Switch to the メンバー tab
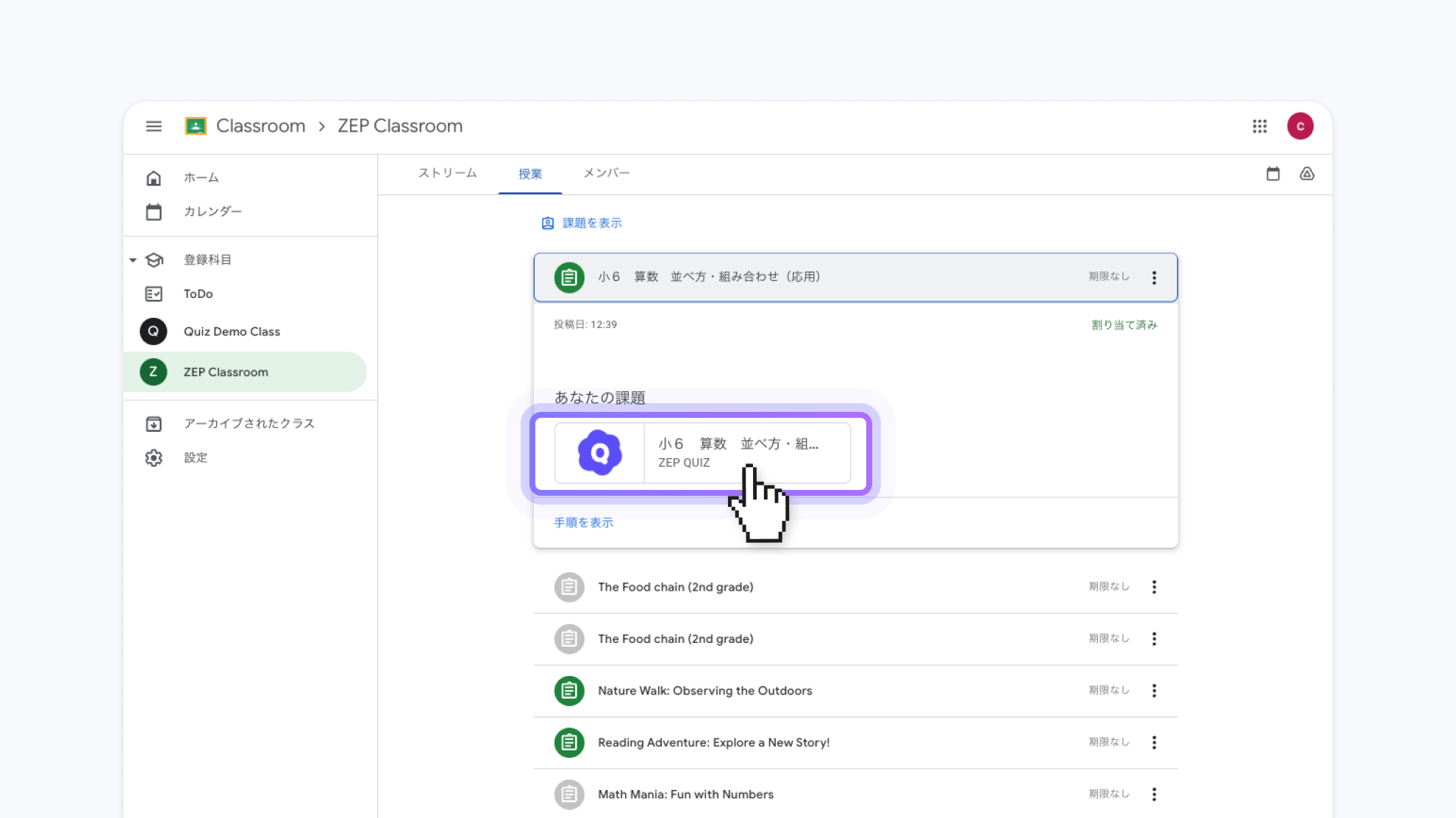Image resolution: width=1456 pixels, height=818 pixels. [606, 174]
